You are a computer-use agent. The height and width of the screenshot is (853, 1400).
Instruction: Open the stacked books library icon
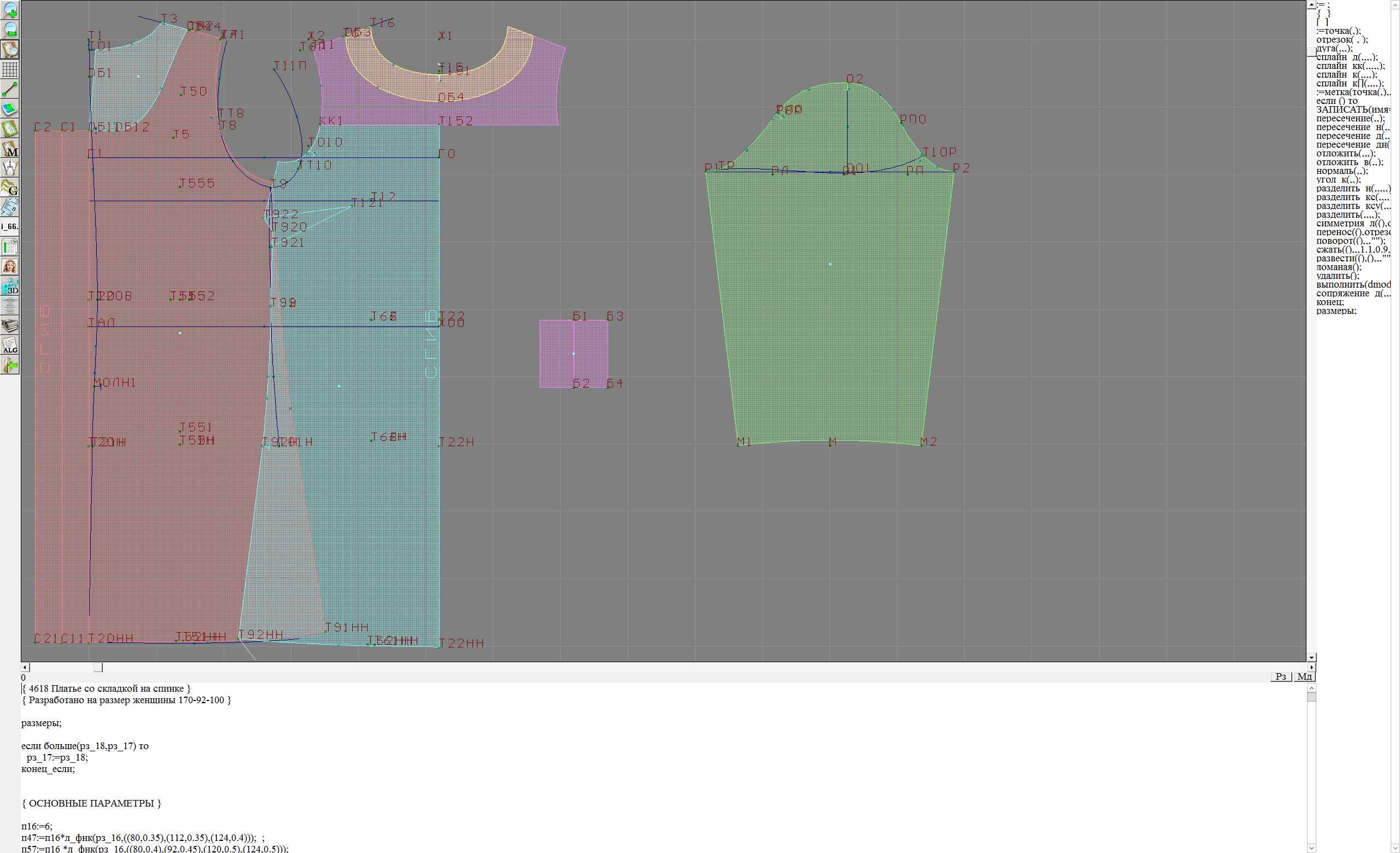pyautogui.click(x=10, y=325)
